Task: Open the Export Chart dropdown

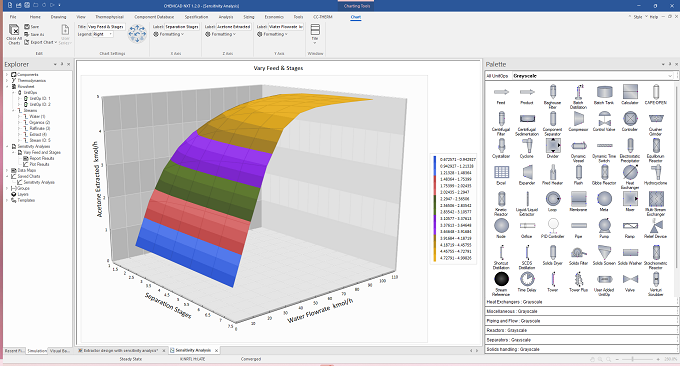Action: [x=41, y=42]
